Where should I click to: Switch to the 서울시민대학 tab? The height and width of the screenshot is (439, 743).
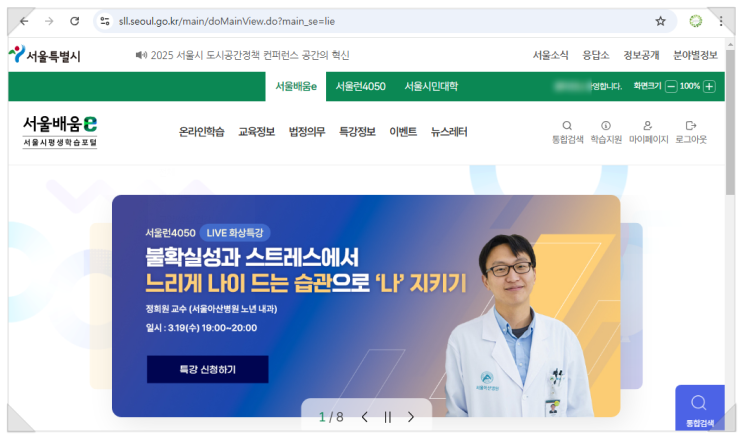[x=431, y=86]
